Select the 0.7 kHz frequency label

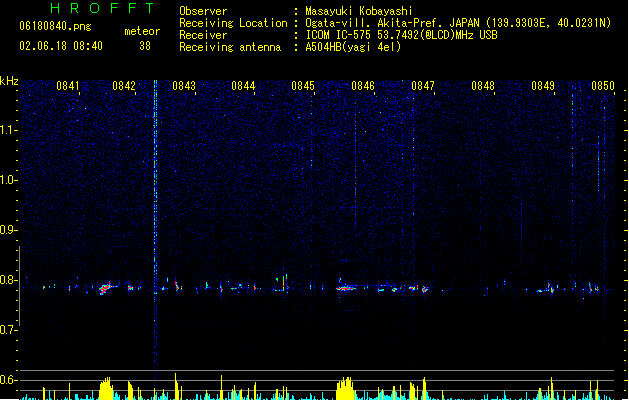click(8, 330)
